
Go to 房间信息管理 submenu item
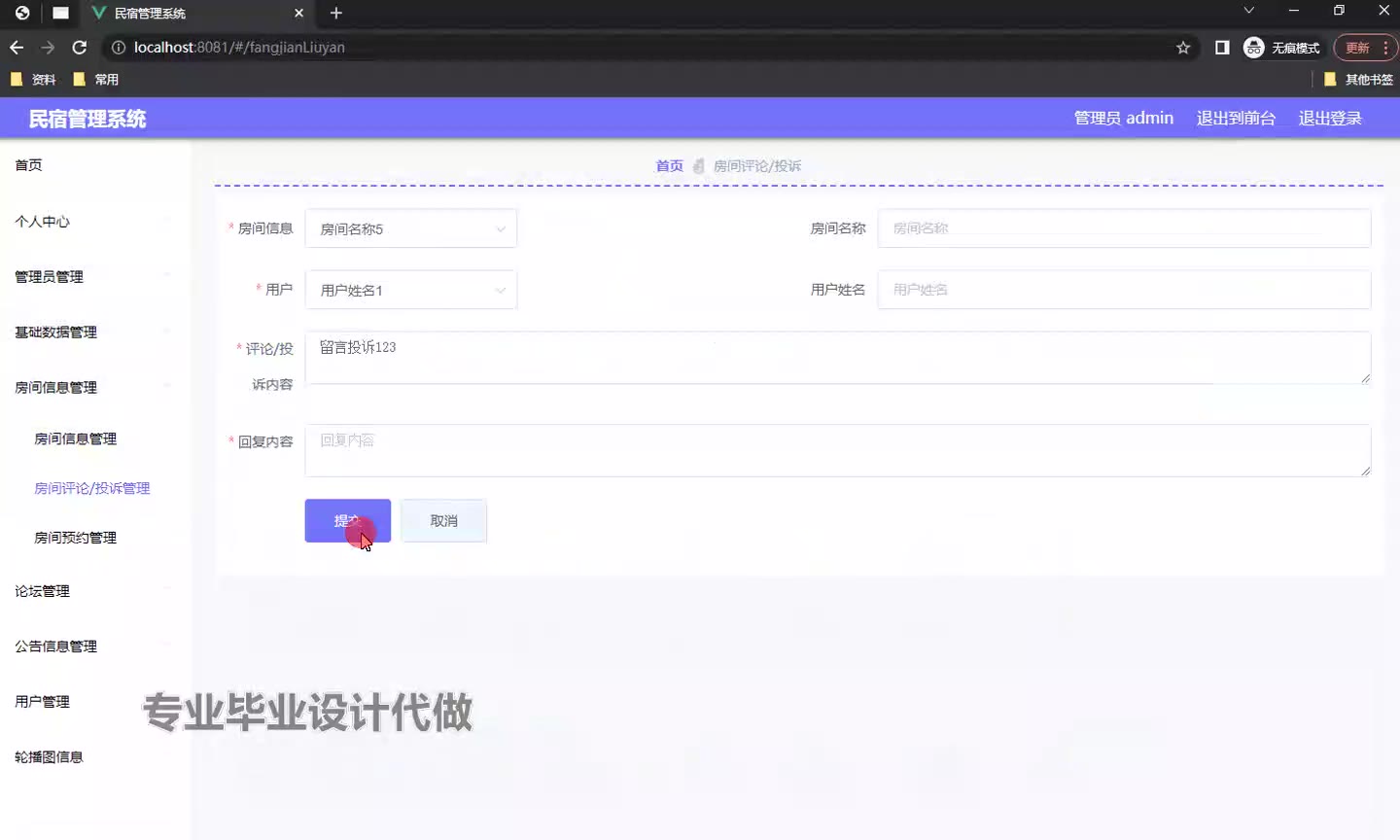tap(76, 439)
